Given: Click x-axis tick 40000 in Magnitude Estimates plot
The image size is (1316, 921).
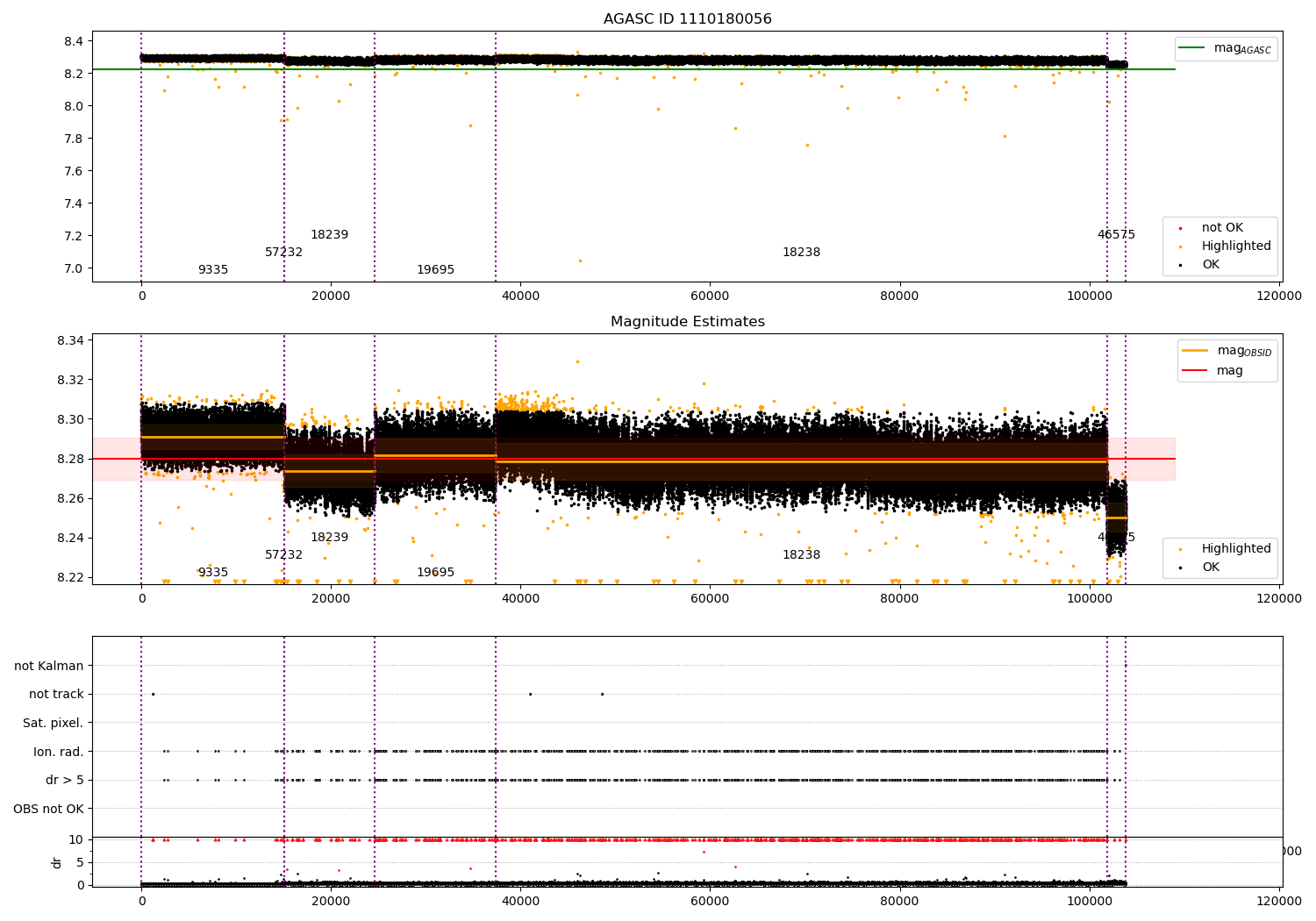Looking at the screenshot, I should 520,599.
